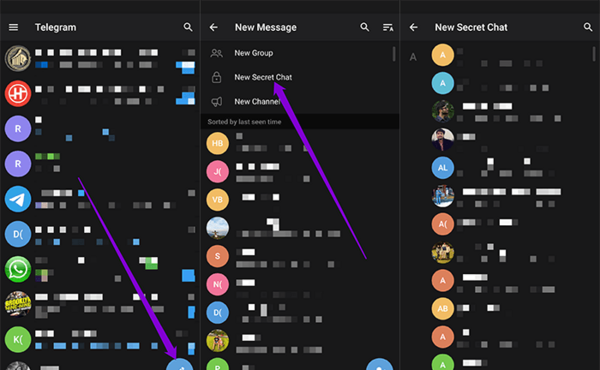The image size is (600, 370).
Task: Tap the compose pencil floating button
Action: pyautogui.click(x=180, y=365)
